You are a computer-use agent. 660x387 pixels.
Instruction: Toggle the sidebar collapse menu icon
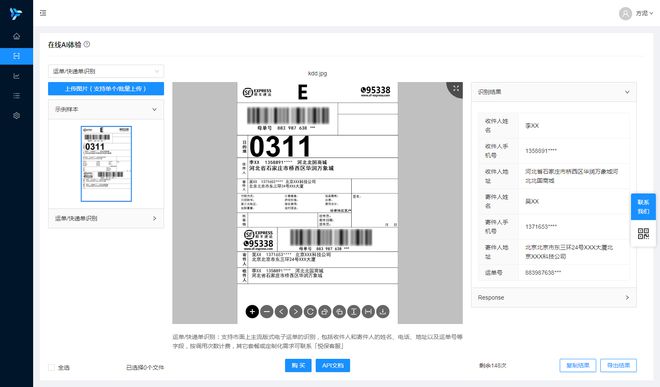(x=43, y=13)
